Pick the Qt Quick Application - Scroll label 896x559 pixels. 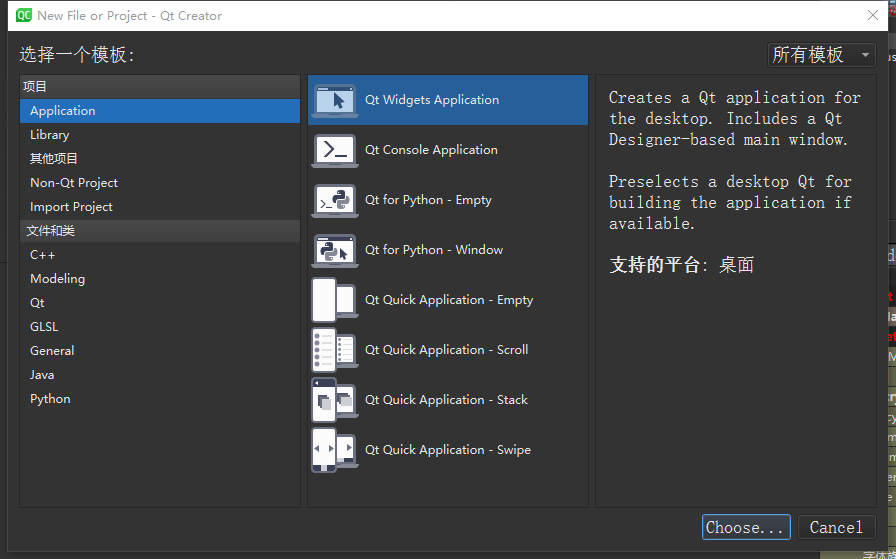(447, 350)
